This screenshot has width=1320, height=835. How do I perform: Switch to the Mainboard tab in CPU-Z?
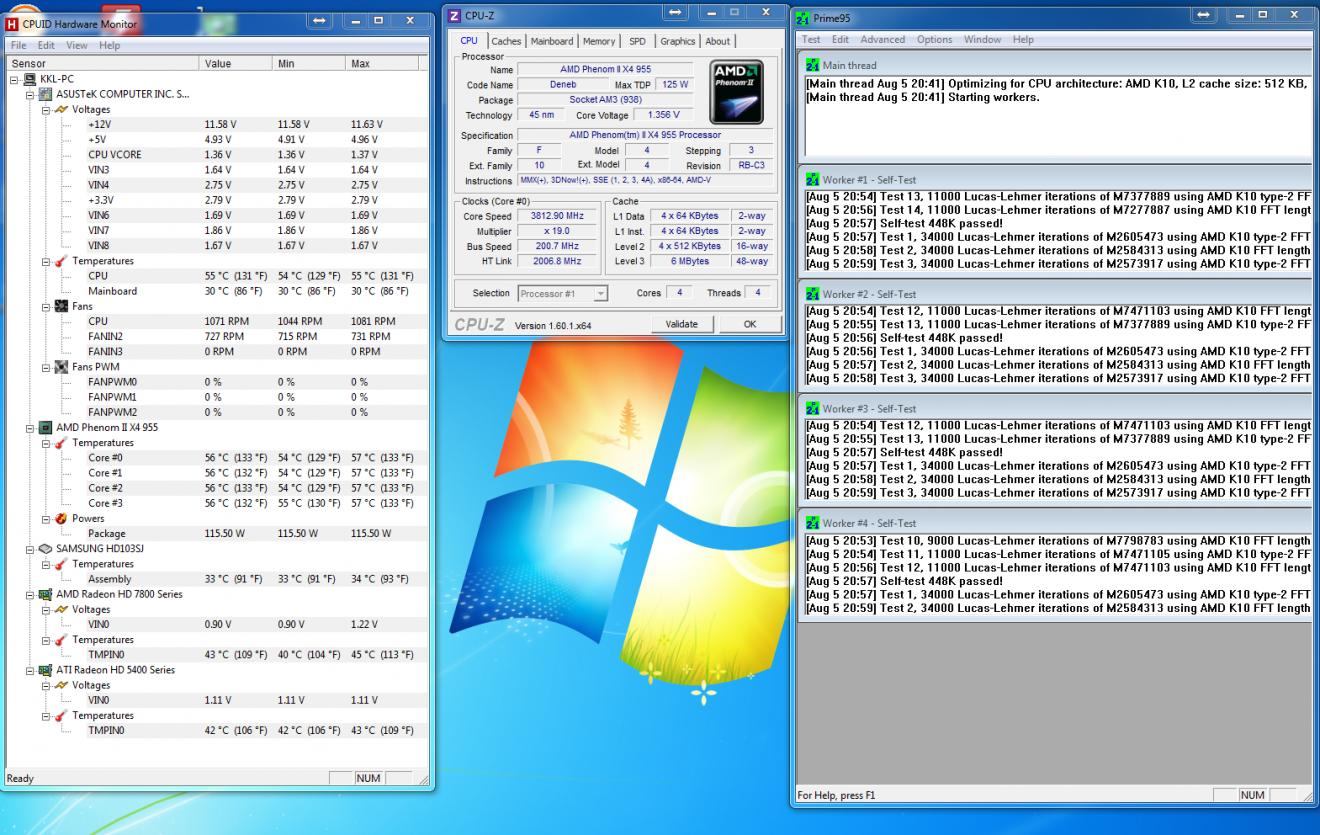click(x=552, y=41)
